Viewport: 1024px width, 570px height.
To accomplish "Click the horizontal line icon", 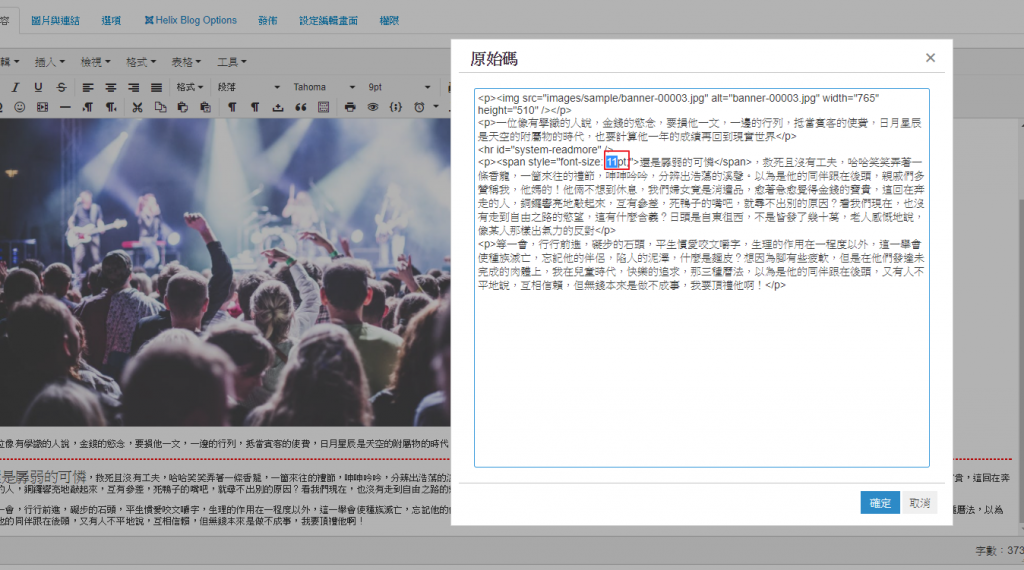I will click(x=65, y=107).
